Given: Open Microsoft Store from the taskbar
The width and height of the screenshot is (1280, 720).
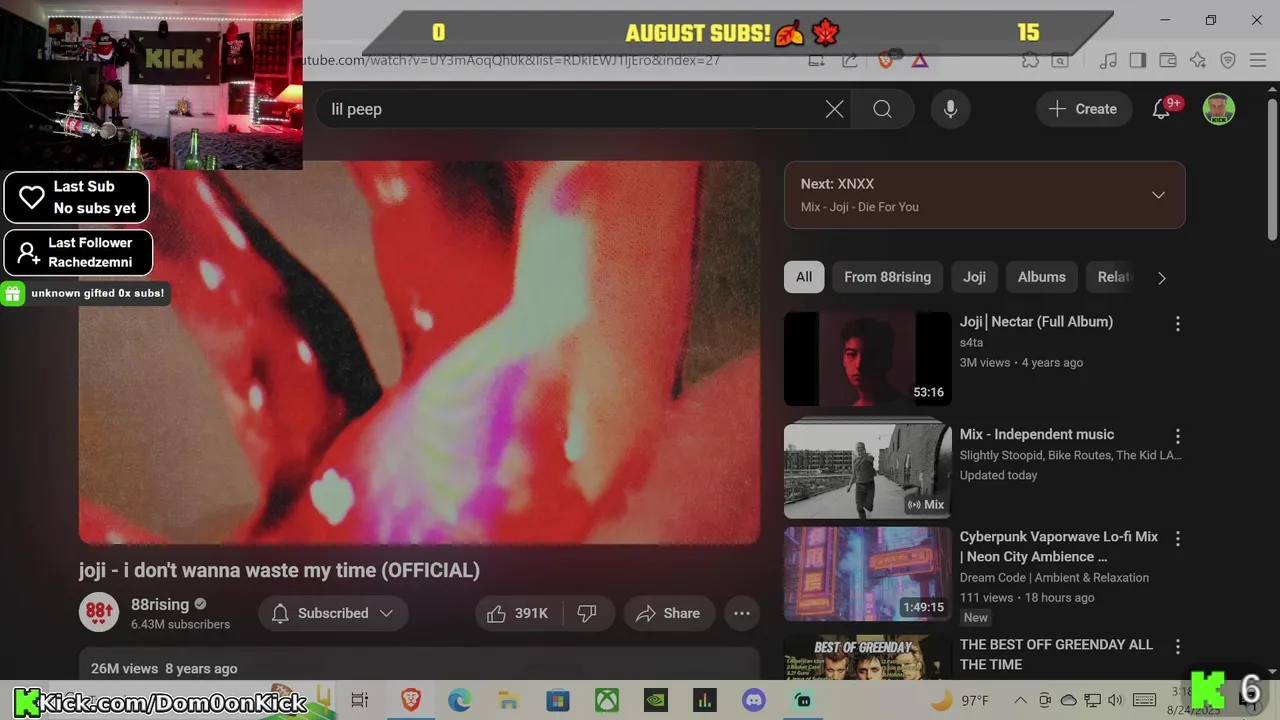Looking at the screenshot, I should pyautogui.click(x=557, y=700).
